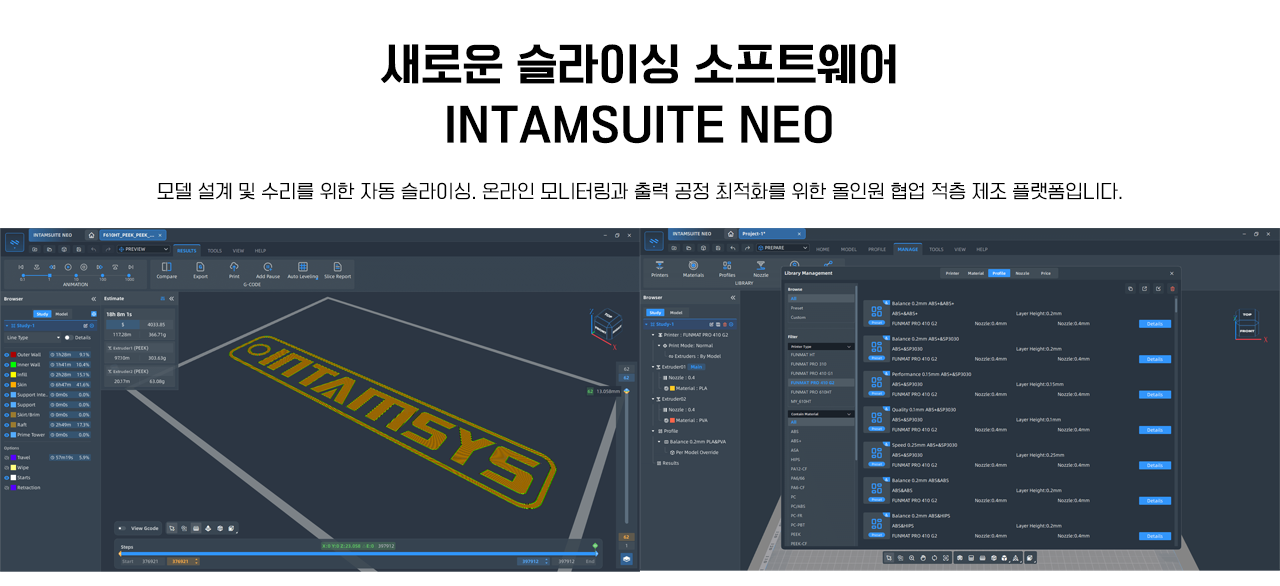Open Materials library icon
Screen dimensions: 1280x586
pyautogui.click(x=693, y=265)
